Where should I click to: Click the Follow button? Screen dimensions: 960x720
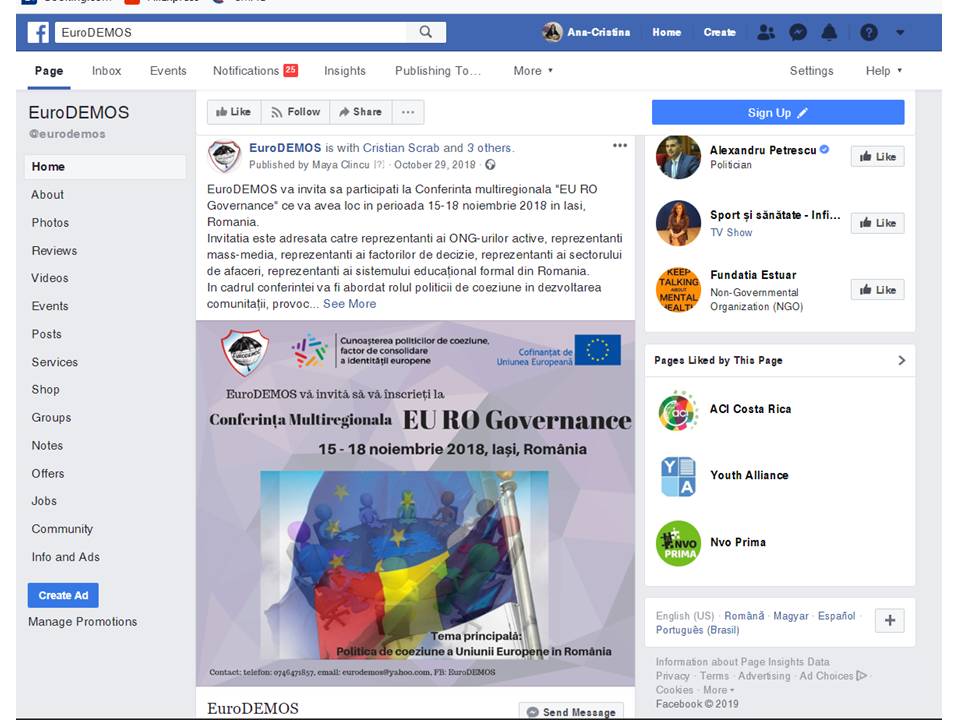[x=296, y=112]
